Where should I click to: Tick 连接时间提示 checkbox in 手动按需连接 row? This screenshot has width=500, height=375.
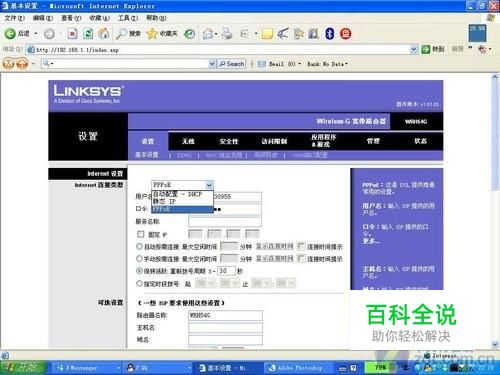tap(301, 258)
